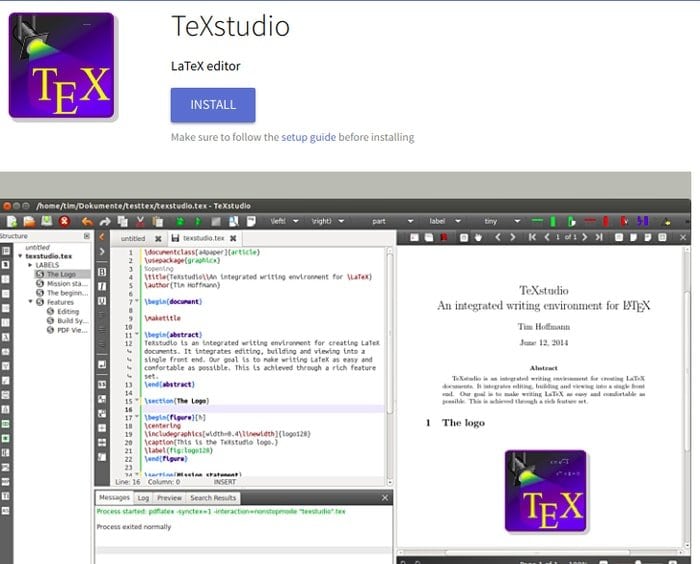Collapse the Features tree node
The image size is (700, 564).
[30, 302]
